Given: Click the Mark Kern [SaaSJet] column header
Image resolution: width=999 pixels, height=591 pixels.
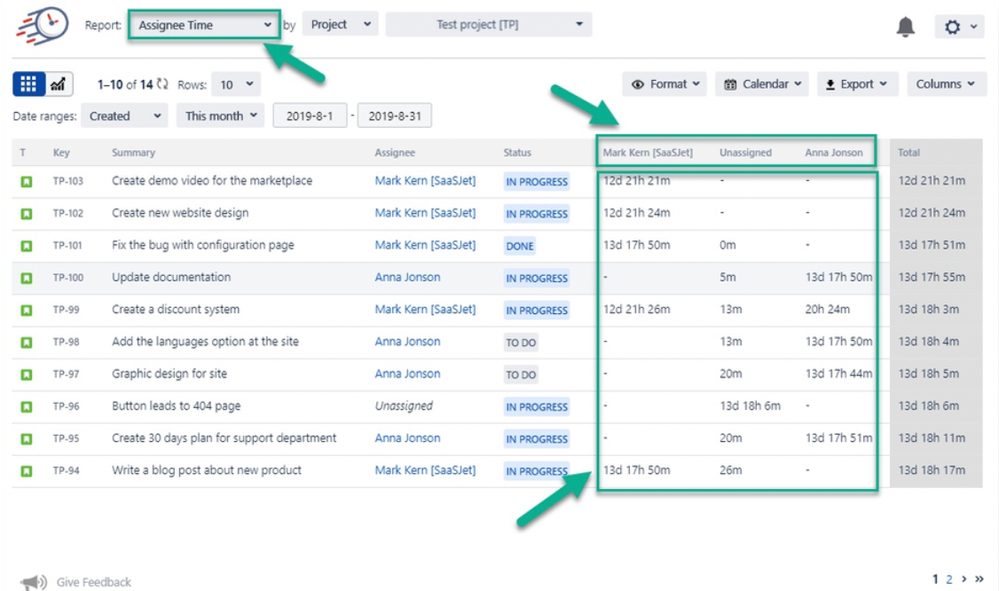Looking at the screenshot, I should (648, 153).
